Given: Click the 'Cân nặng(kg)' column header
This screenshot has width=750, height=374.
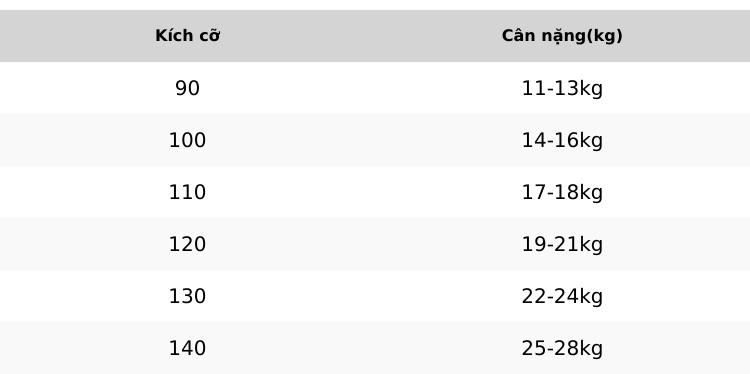Looking at the screenshot, I should click(562, 36).
